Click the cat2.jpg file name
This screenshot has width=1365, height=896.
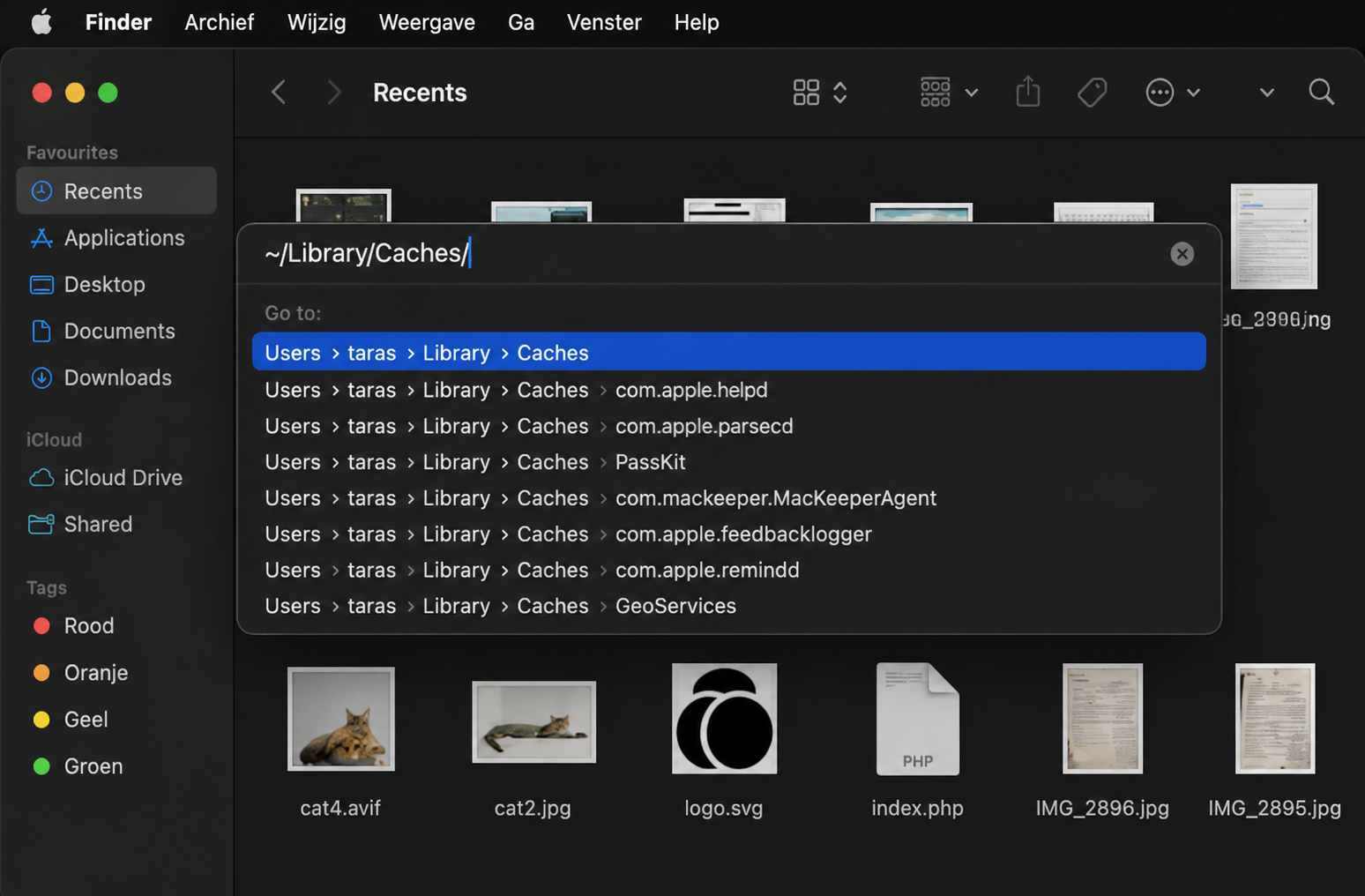pos(533,808)
